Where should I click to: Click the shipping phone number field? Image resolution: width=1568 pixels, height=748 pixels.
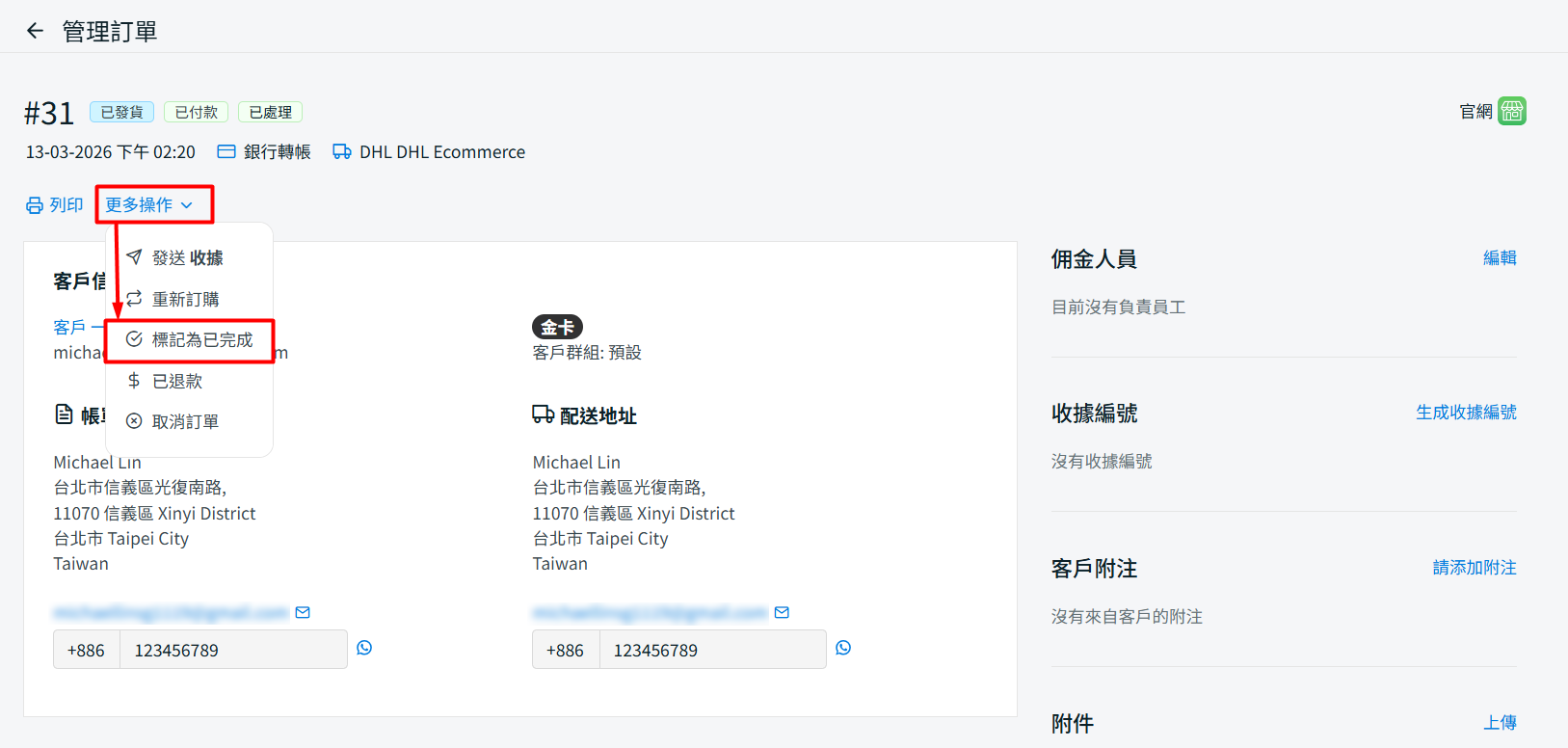(711, 650)
